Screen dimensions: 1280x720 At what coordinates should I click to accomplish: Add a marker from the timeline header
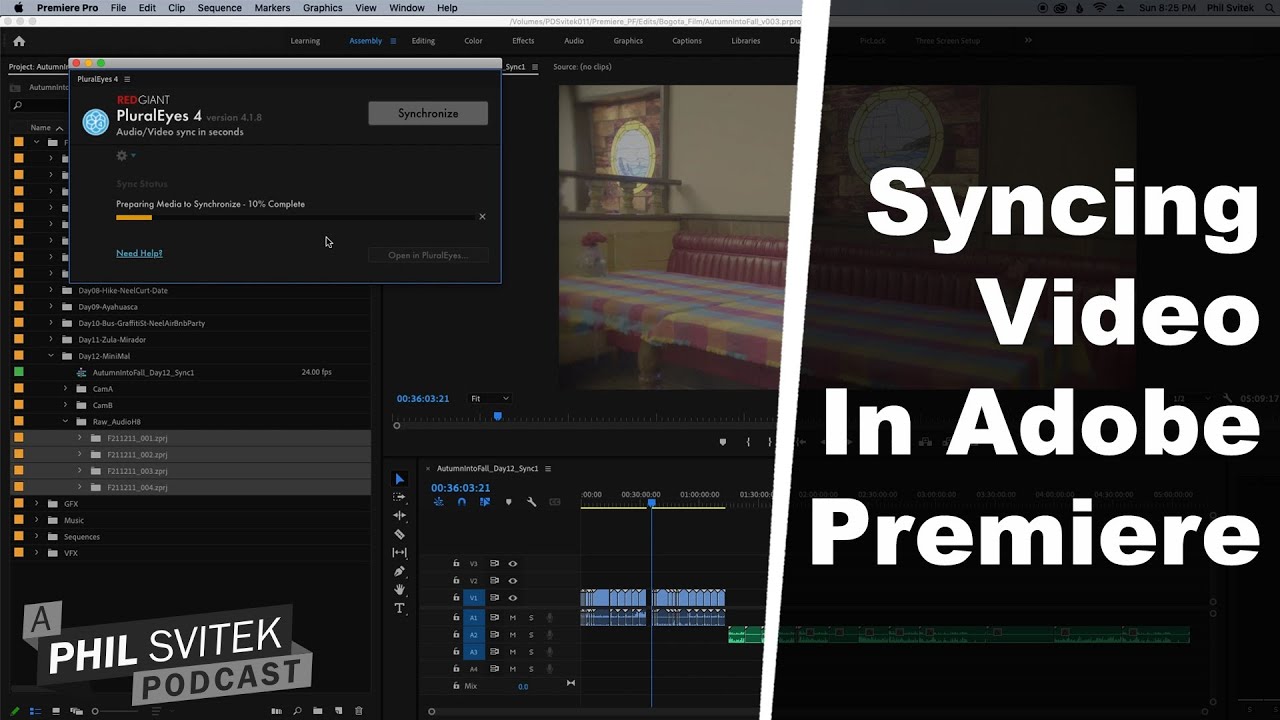(x=508, y=502)
